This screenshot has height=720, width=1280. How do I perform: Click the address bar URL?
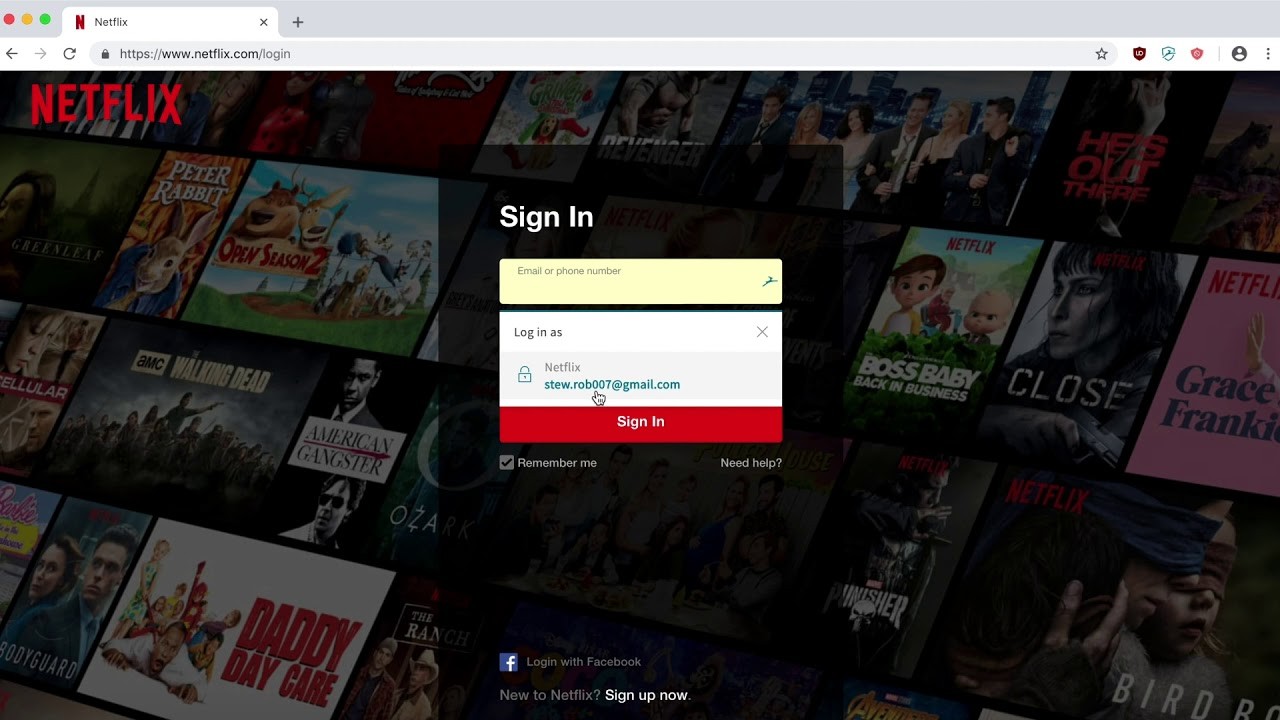pos(205,54)
